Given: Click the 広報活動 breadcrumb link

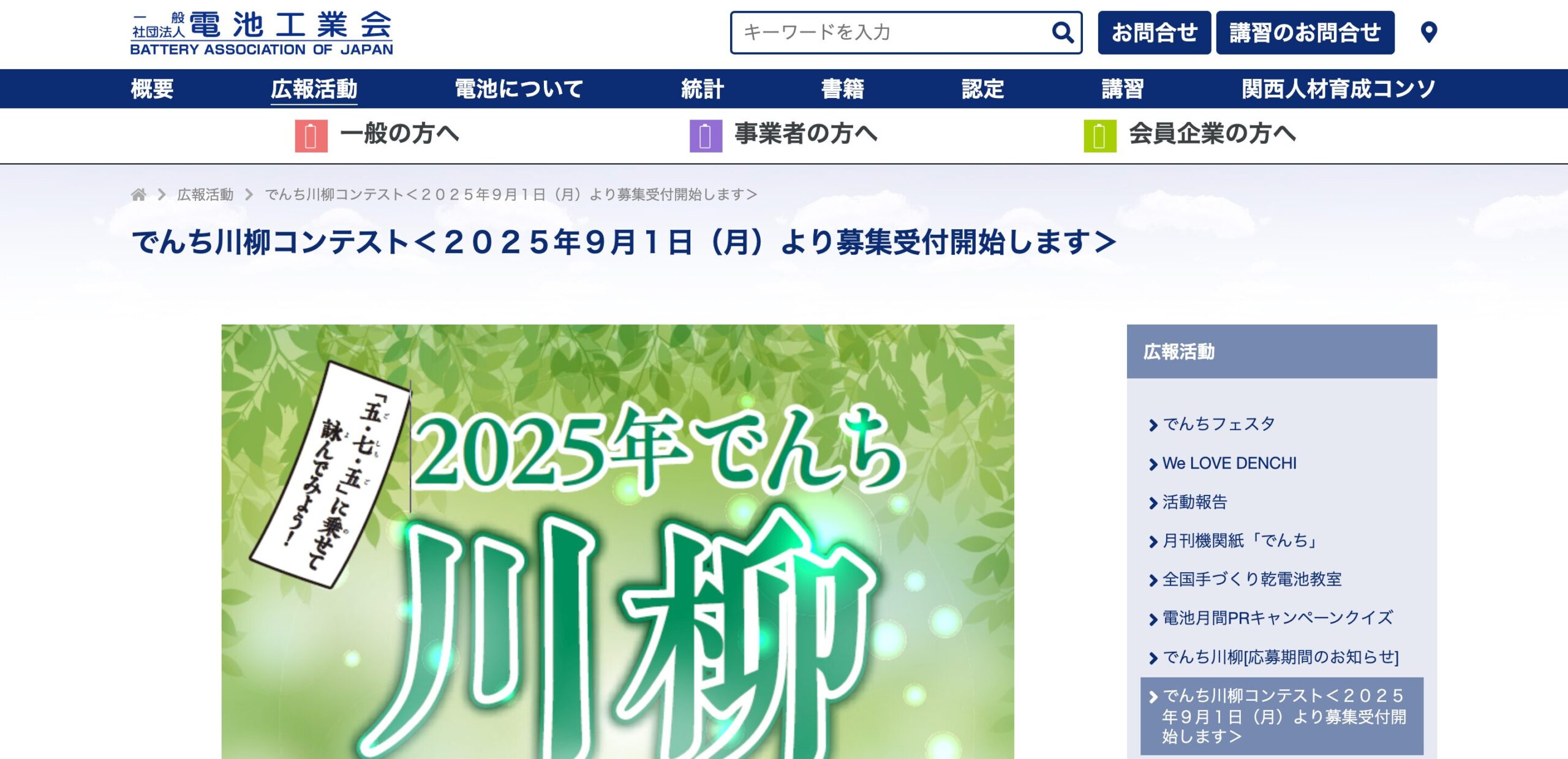Looking at the screenshot, I should (205, 195).
